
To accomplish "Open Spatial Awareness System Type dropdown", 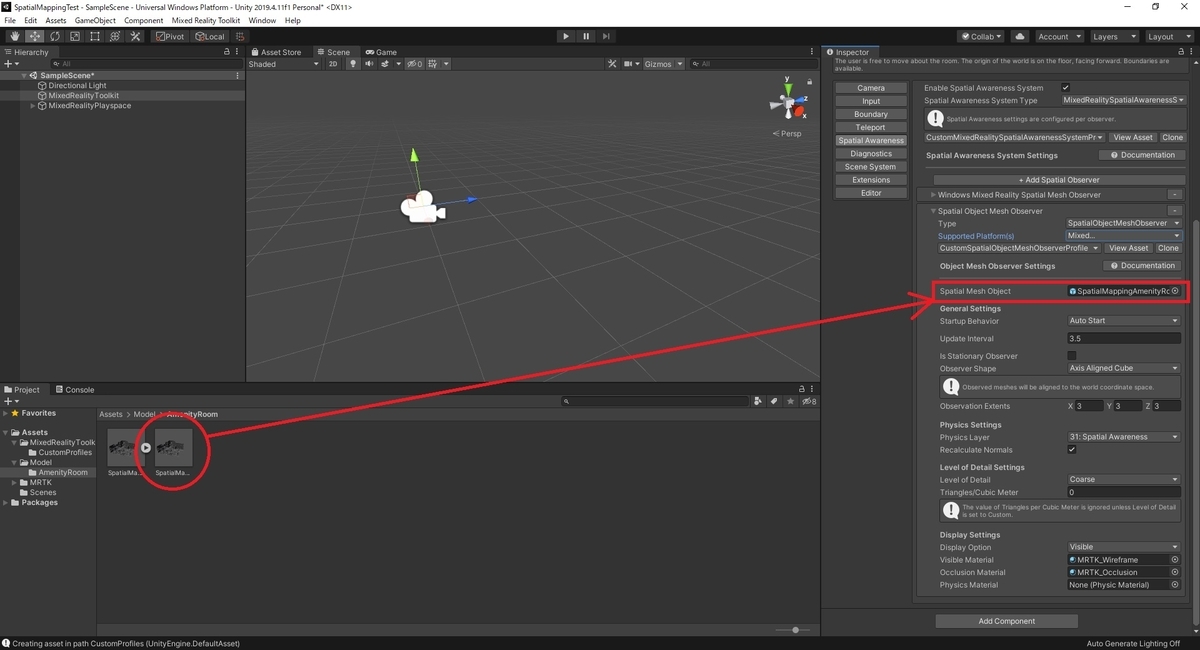I will point(1124,100).
